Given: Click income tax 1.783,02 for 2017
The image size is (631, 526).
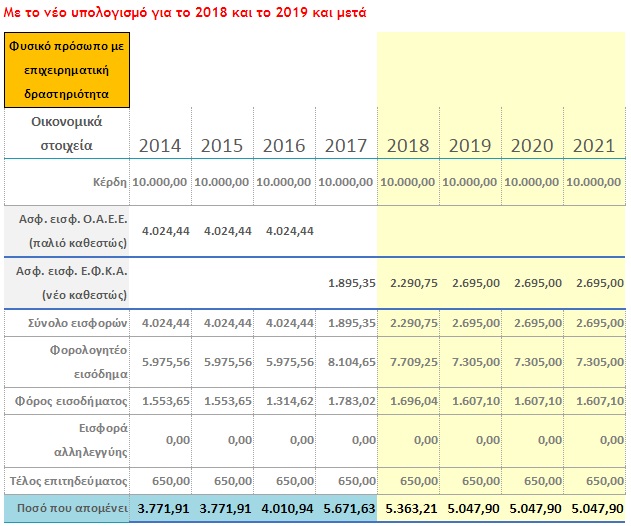Looking at the screenshot, I should coord(352,401).
